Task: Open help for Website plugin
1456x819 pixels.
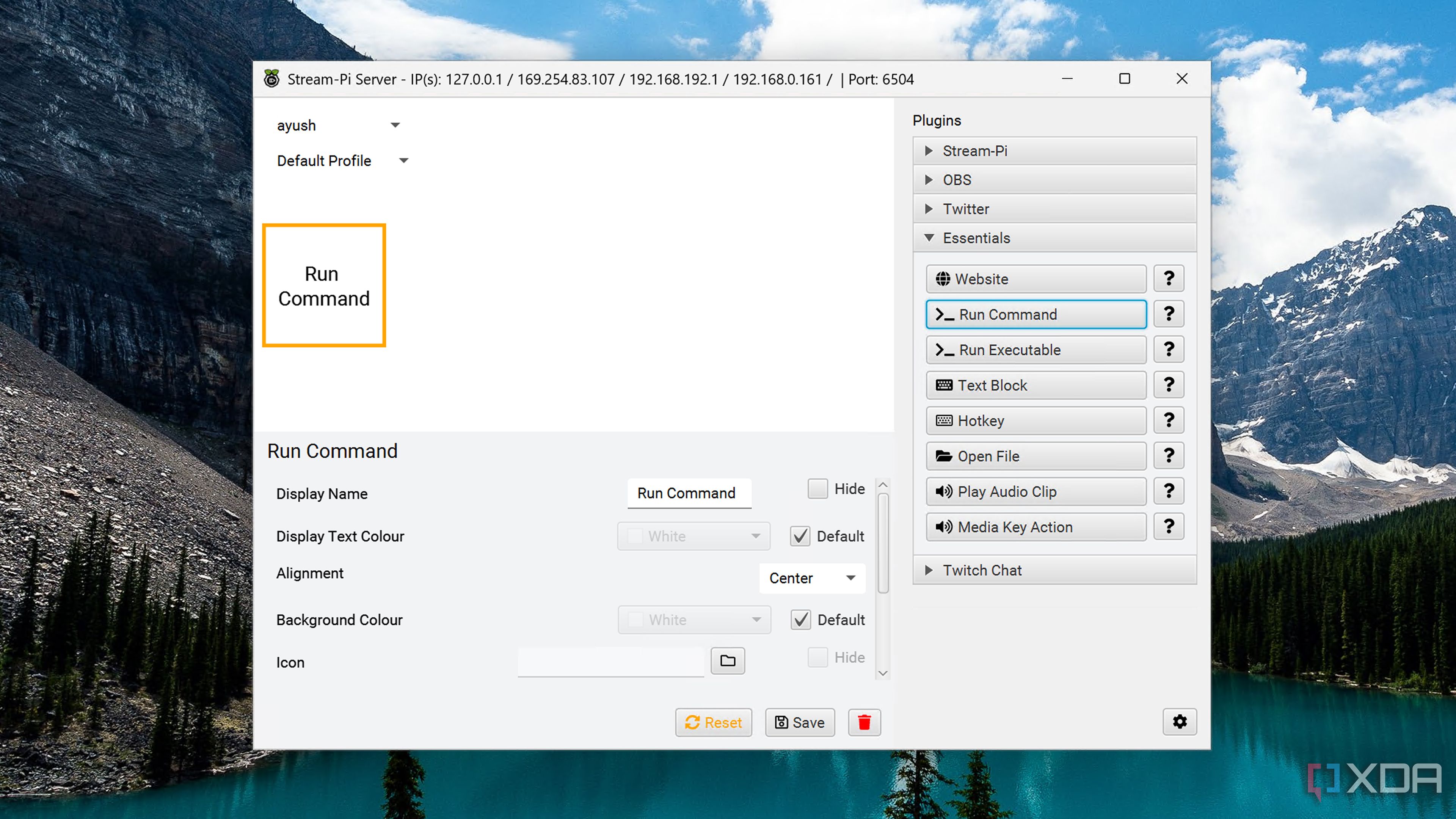Action: point(1168,279)
